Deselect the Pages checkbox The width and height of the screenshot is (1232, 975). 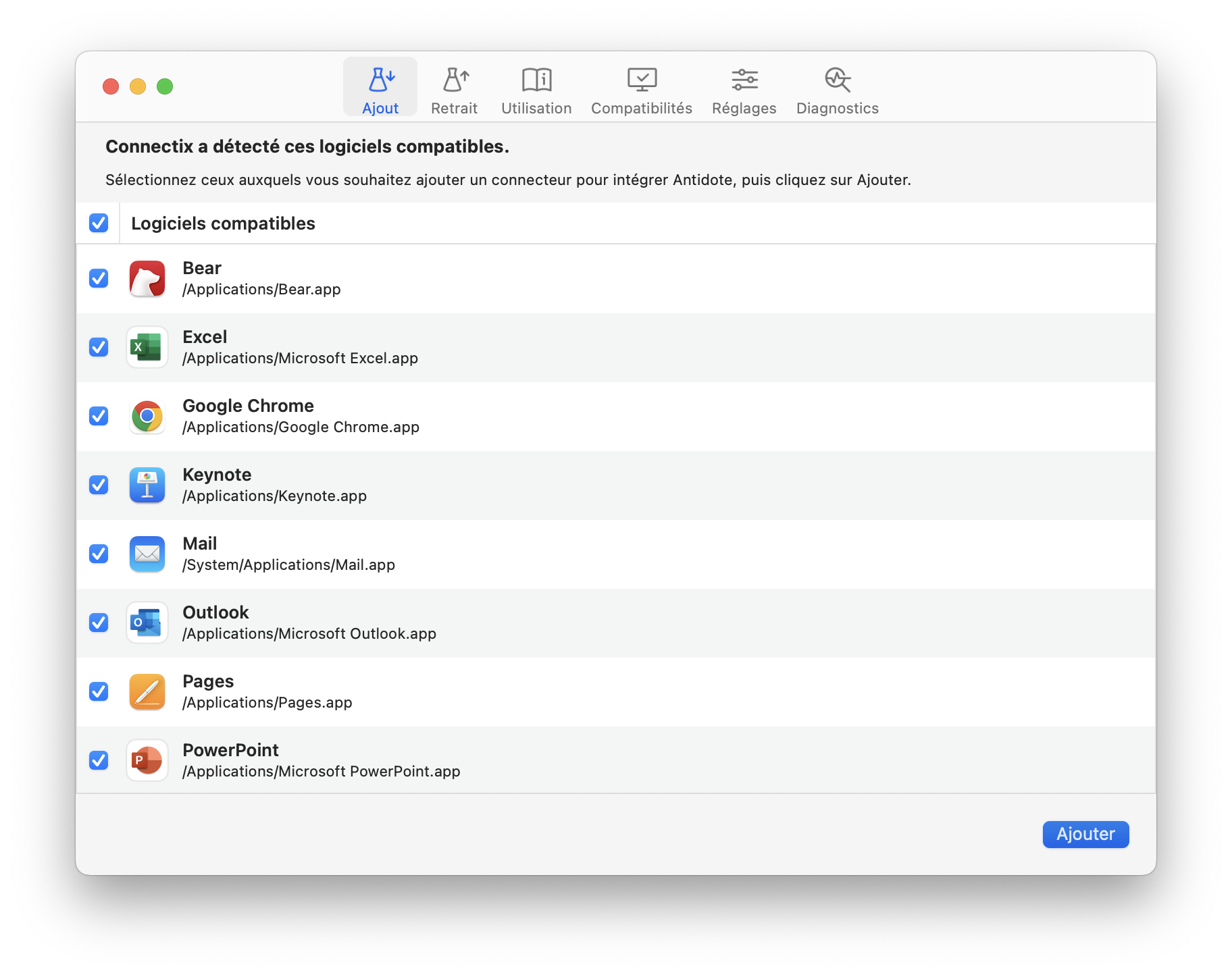(x=99, y=691)
